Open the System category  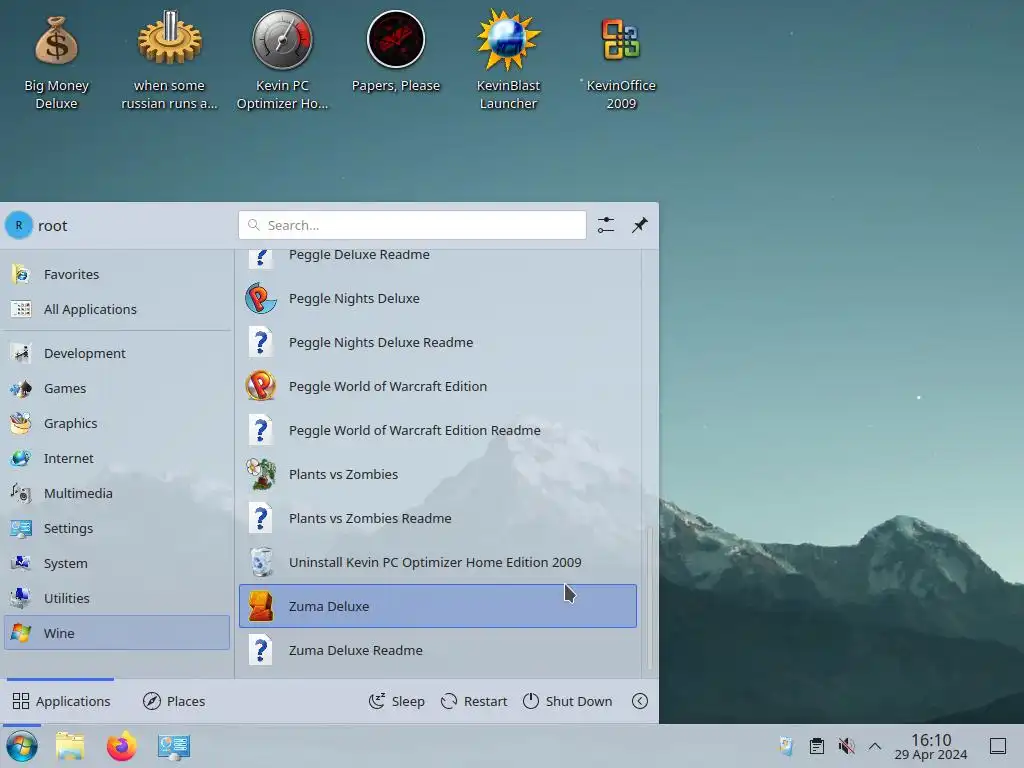(x=117, y=564)
